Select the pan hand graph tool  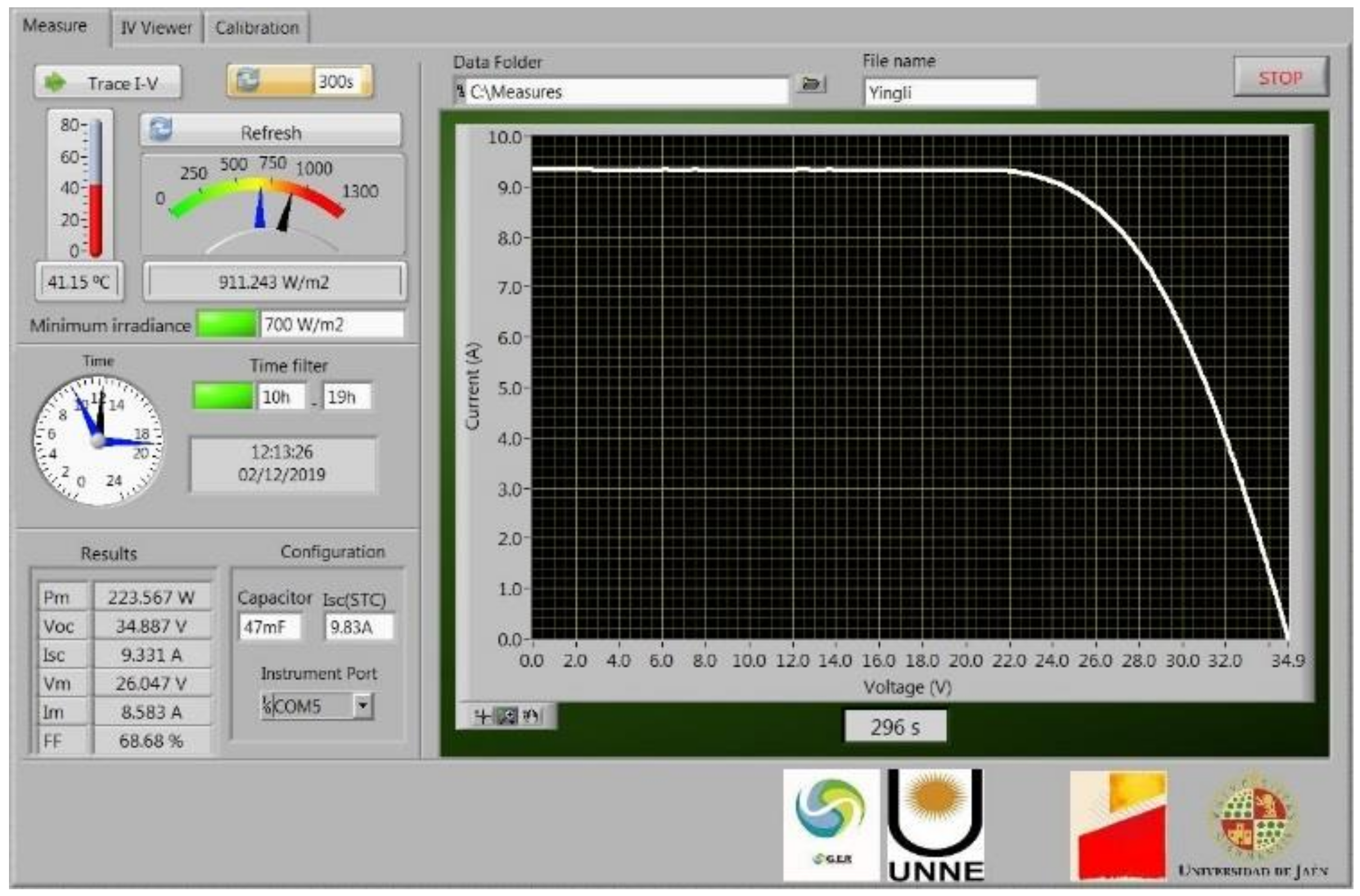(x=532, y=717)
